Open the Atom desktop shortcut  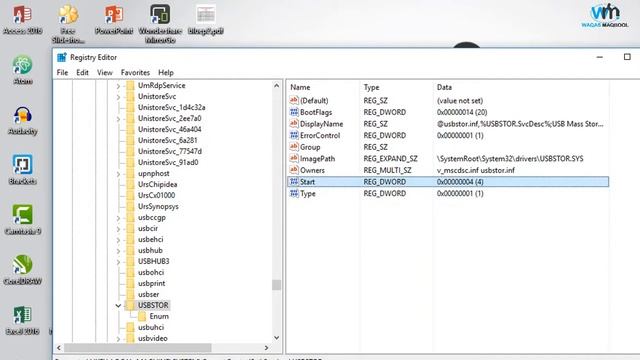pos(22,69)
